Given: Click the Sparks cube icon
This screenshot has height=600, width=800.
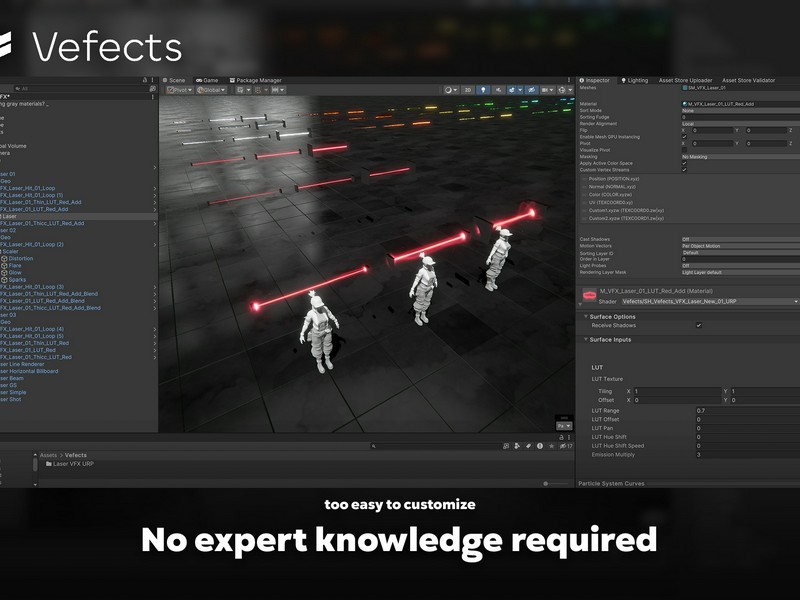Looking at the screenshot, I should click(4, 280).
